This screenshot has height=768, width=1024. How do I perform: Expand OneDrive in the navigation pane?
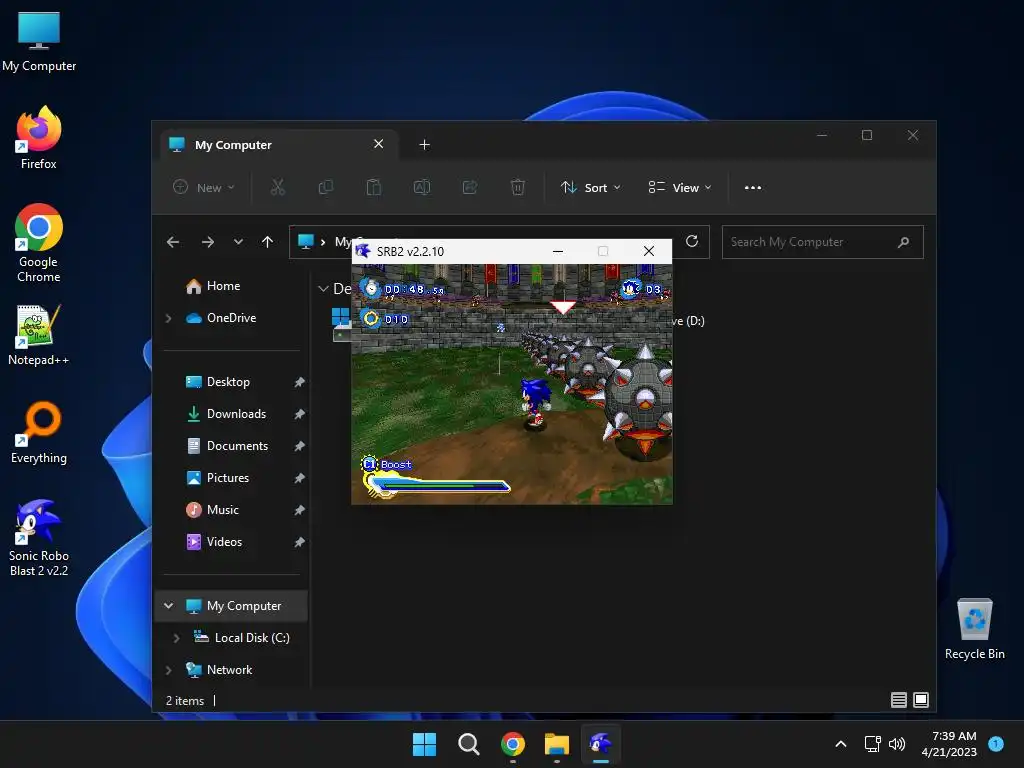168,318
